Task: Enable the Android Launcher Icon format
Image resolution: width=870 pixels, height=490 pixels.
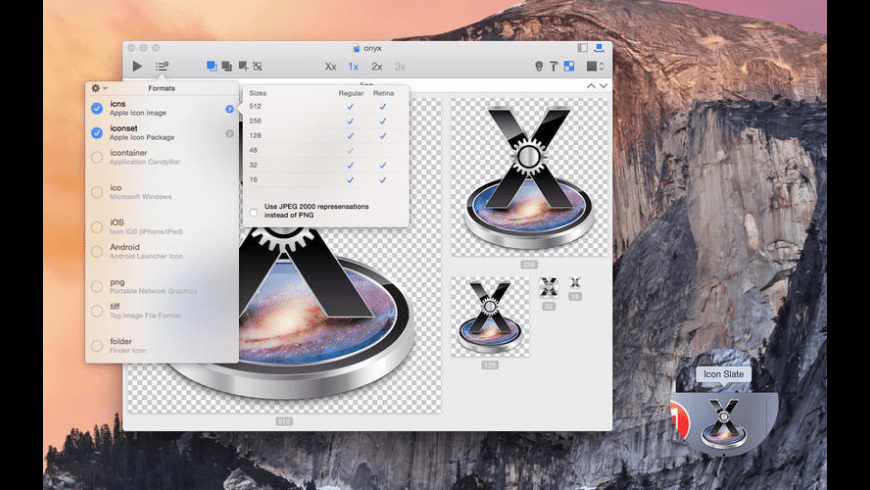Action: point(97,251)
